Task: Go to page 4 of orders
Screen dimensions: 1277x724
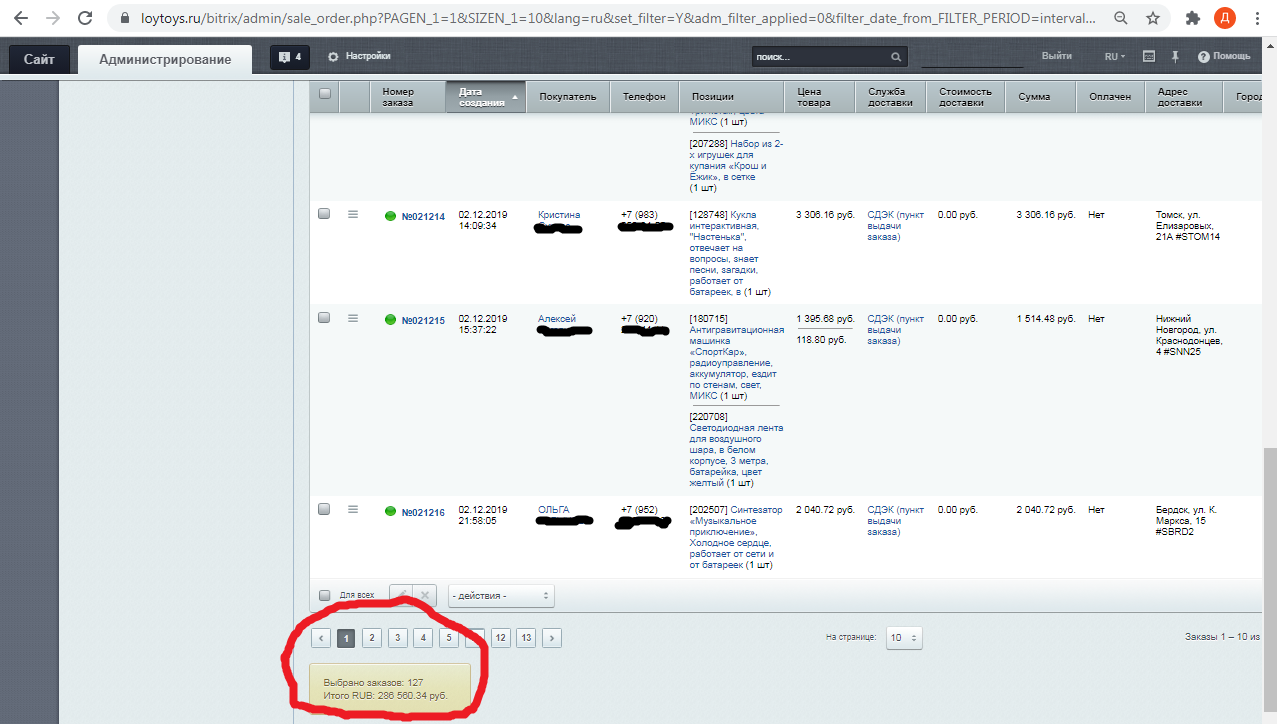Action: coord(423,637)
